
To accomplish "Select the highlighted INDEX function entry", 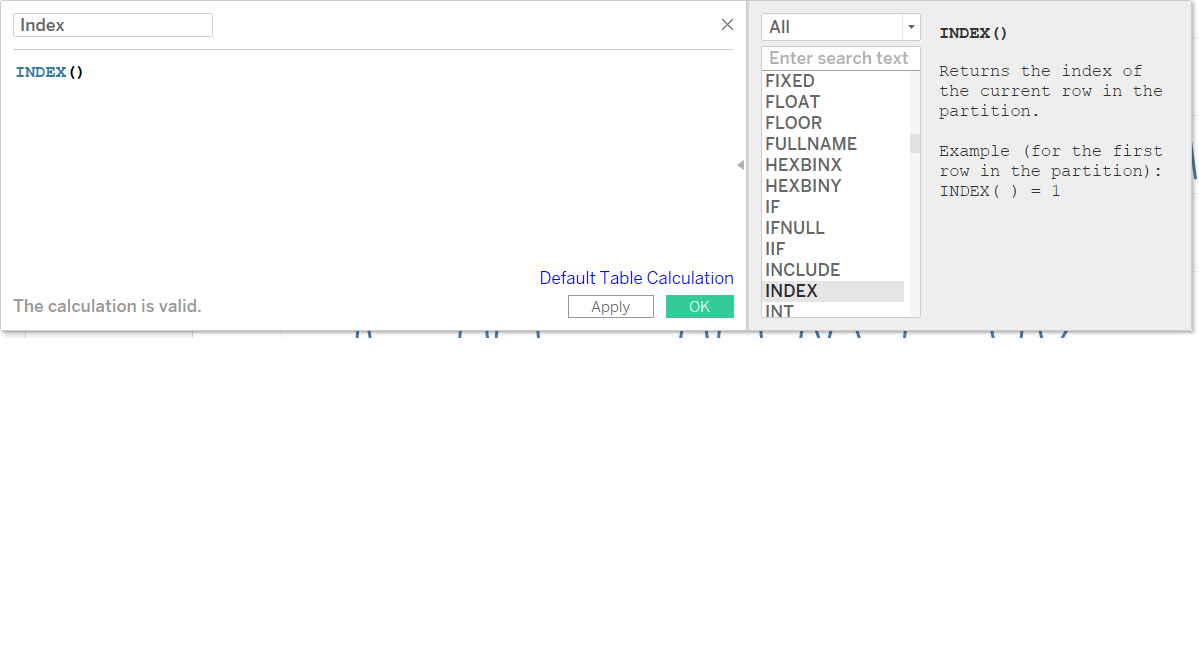I will pos(791,290).
